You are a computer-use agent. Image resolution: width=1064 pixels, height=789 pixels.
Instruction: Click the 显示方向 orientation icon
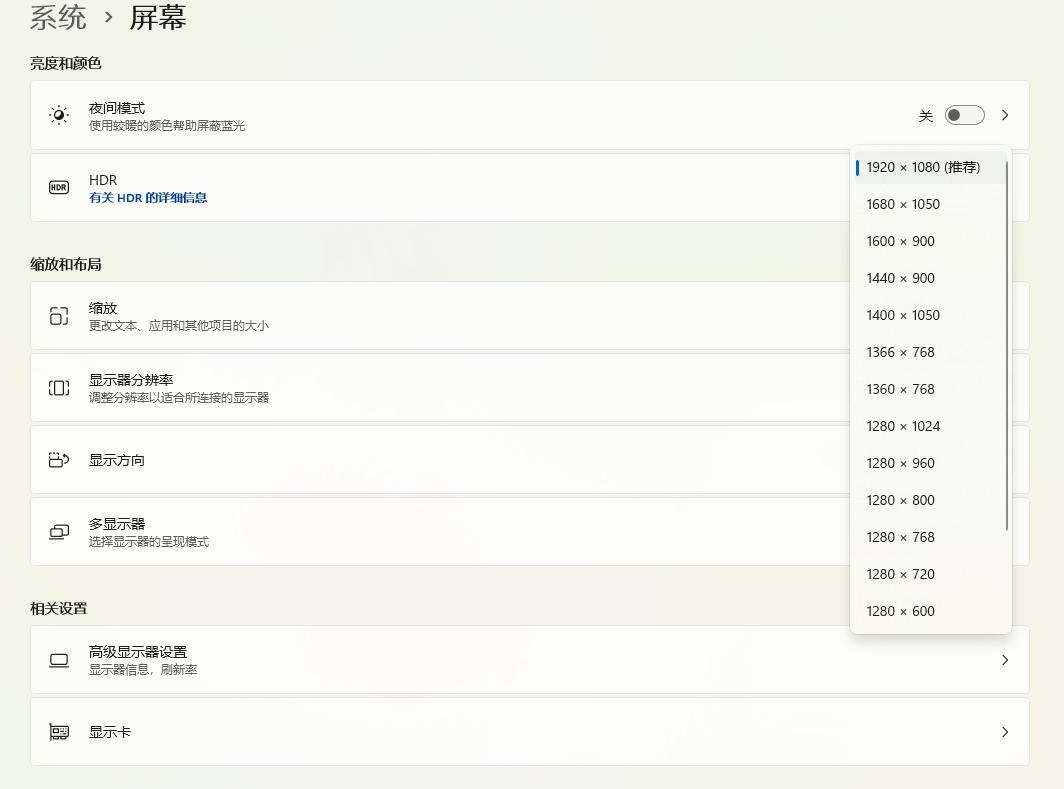(59, 459)
